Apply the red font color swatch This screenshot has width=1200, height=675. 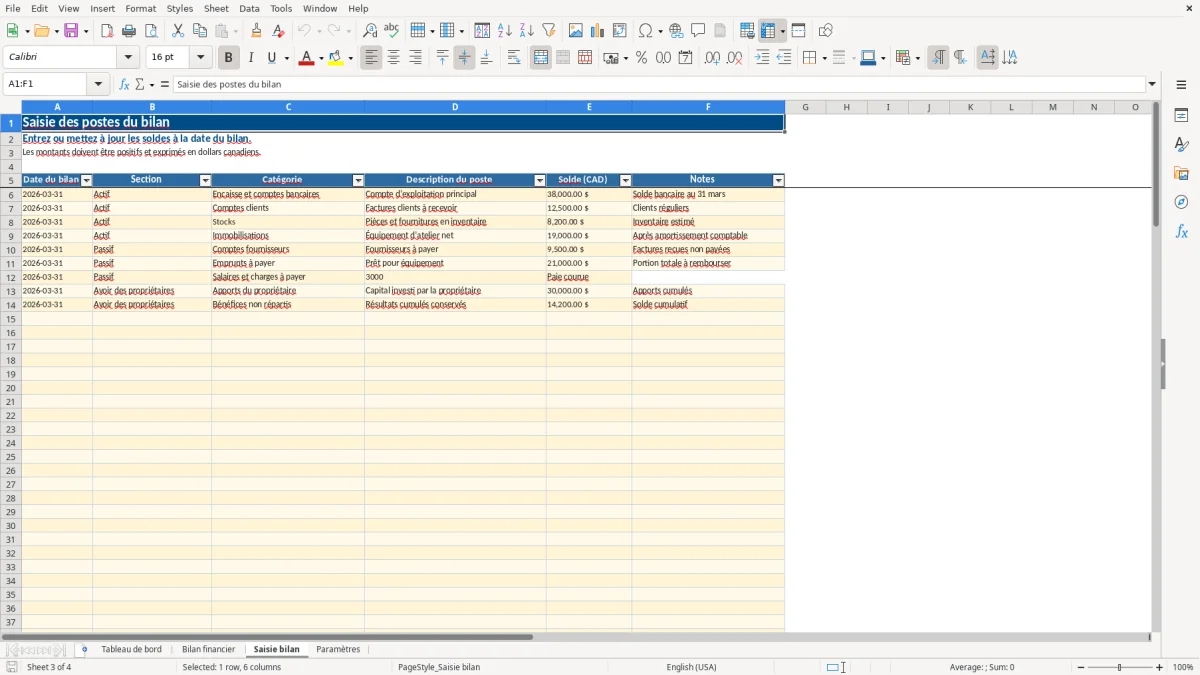coord(306,58)
